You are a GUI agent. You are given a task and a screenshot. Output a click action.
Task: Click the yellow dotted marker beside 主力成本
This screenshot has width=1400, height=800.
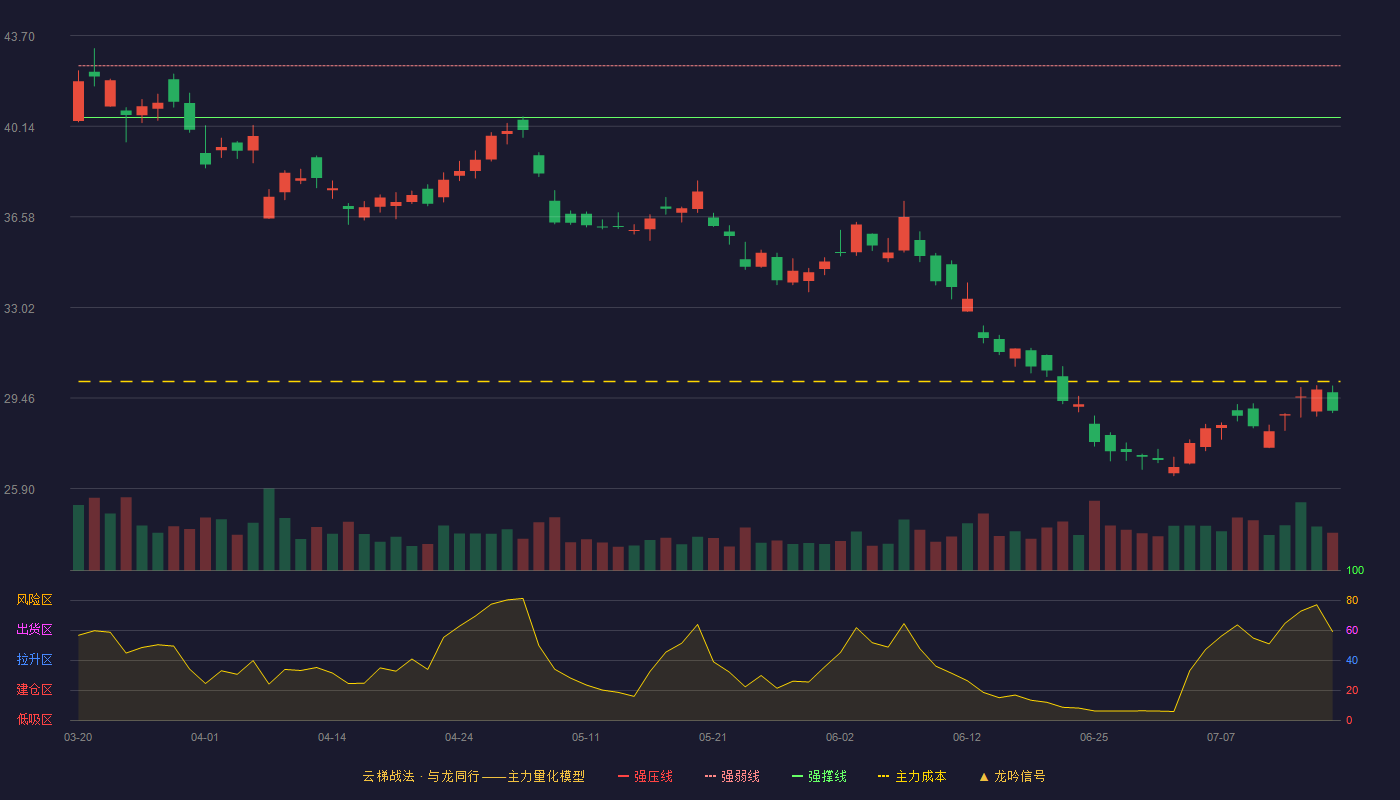(883, 776)
